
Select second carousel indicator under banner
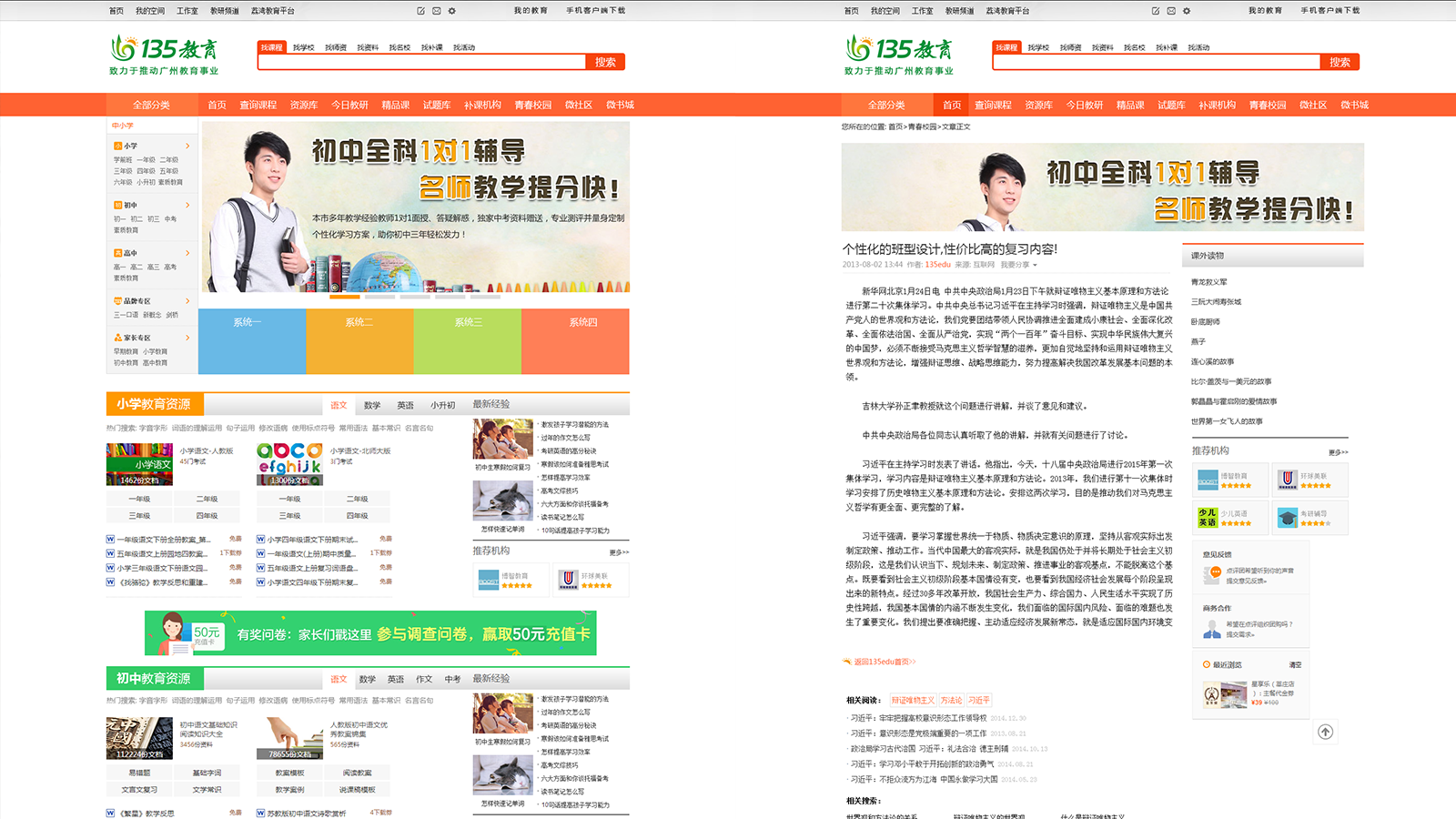point(379,297)
